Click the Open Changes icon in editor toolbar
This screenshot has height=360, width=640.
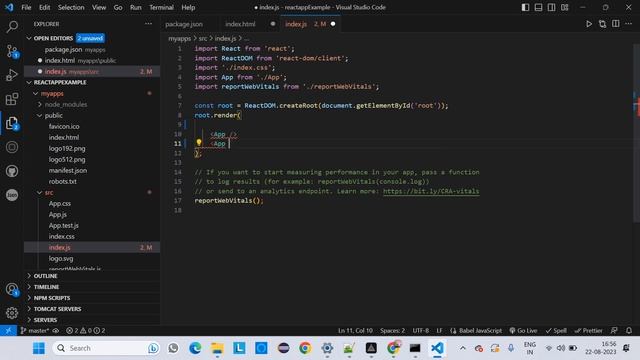click(602, 24)
